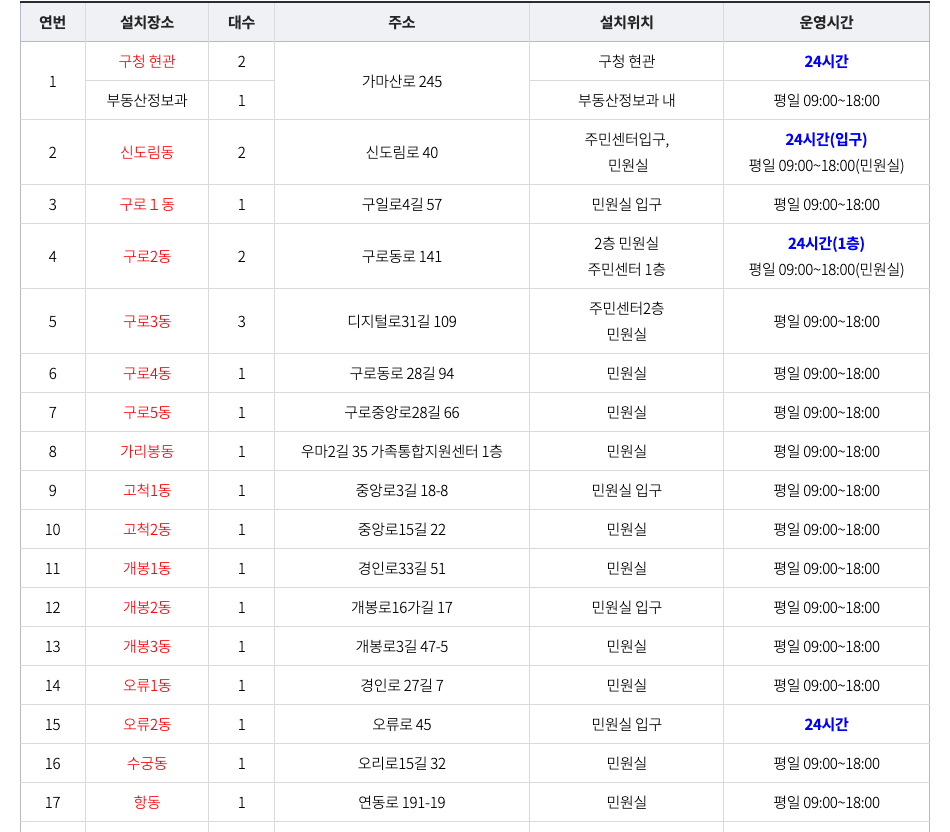Select the address 중앙로15길 22
The width and height of the screenshot is (950, 832).
point(402,529)
